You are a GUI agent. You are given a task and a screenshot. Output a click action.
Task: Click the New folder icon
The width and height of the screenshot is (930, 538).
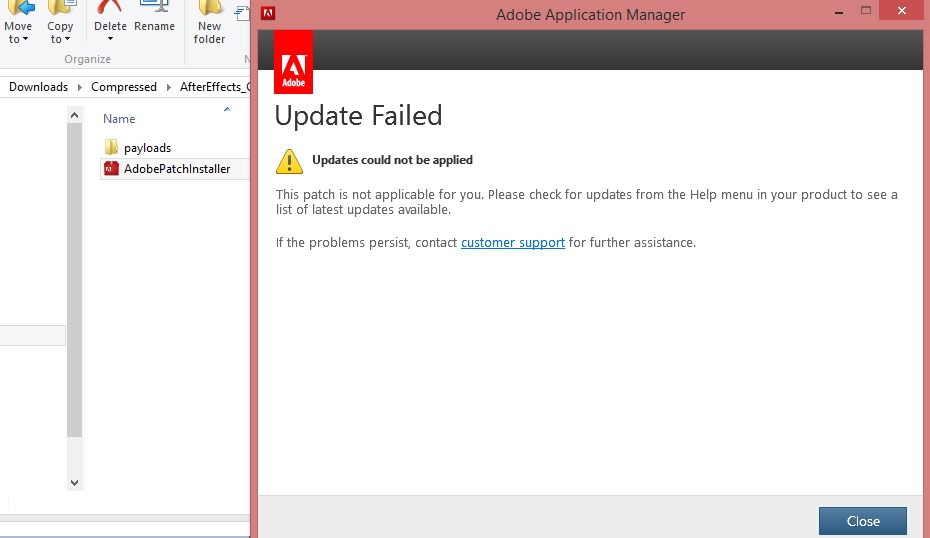[211, 7]
